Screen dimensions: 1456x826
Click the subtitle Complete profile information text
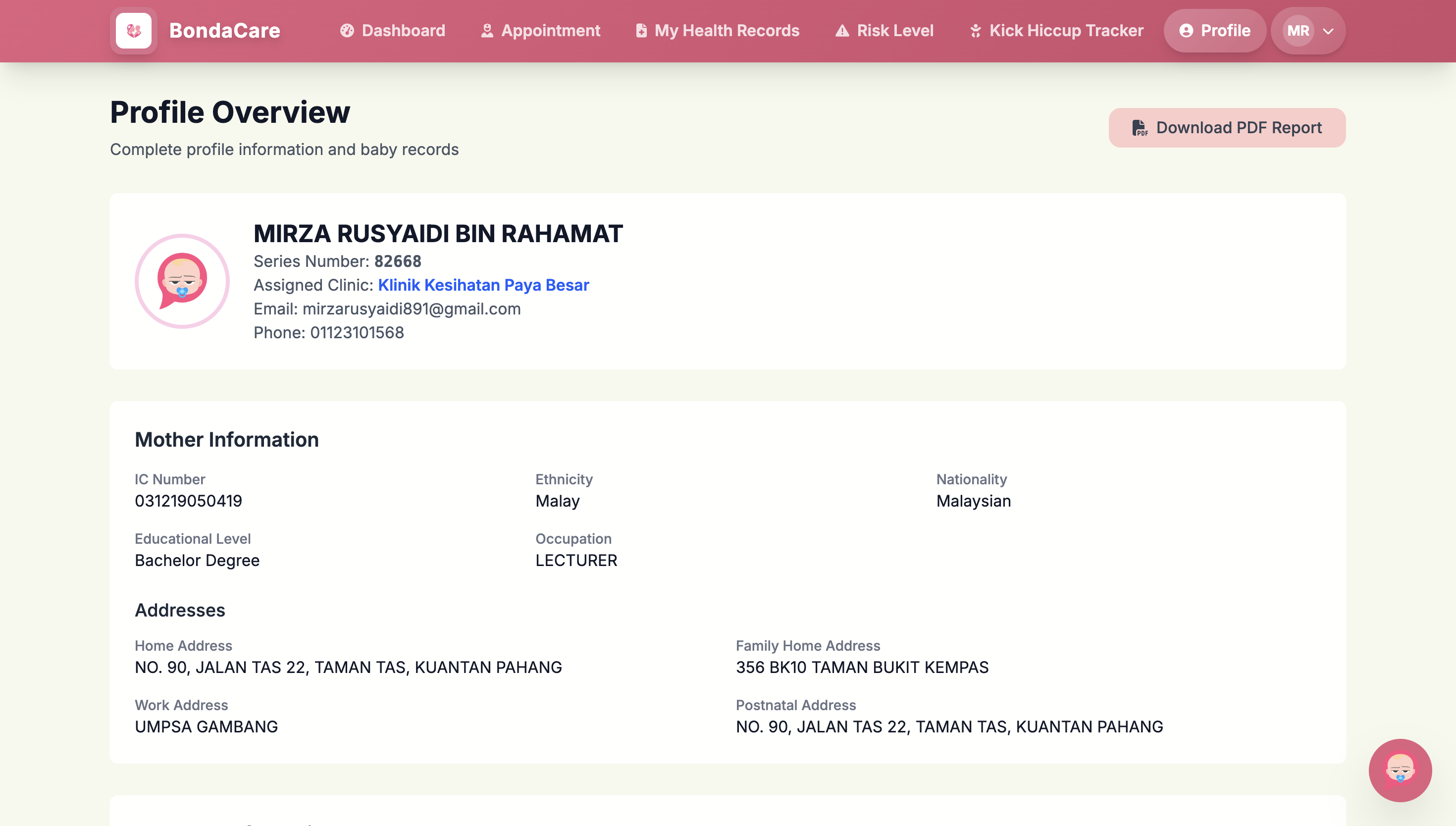[x=284, y=149]
